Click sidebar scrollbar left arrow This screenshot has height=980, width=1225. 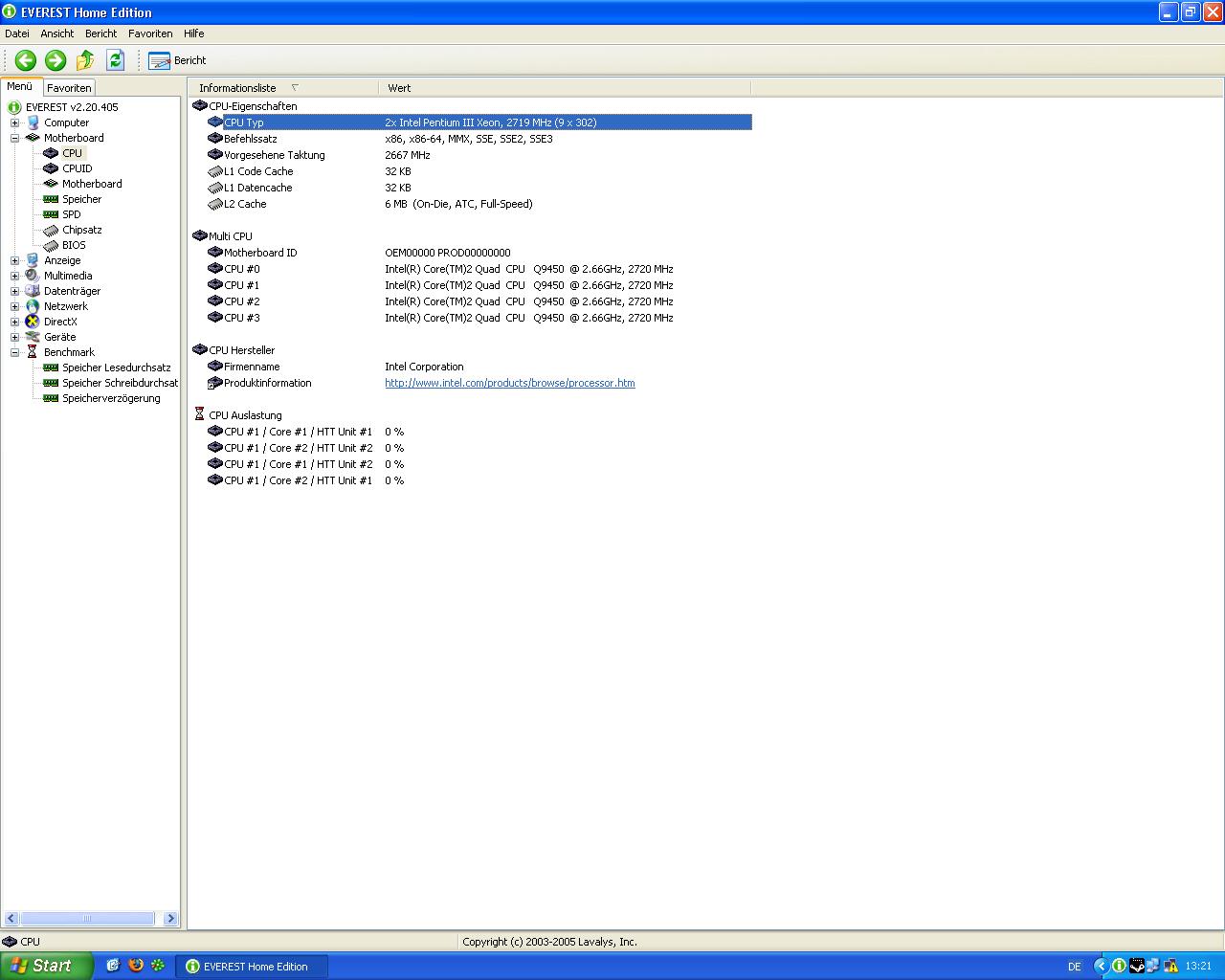coord(11,919)
